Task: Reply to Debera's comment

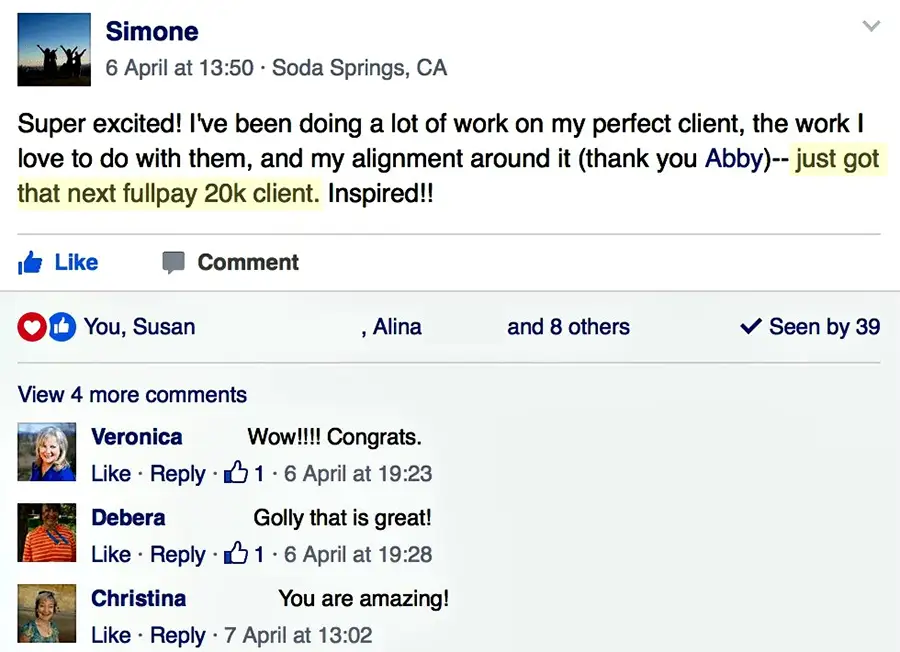Action: pos(177,554)
